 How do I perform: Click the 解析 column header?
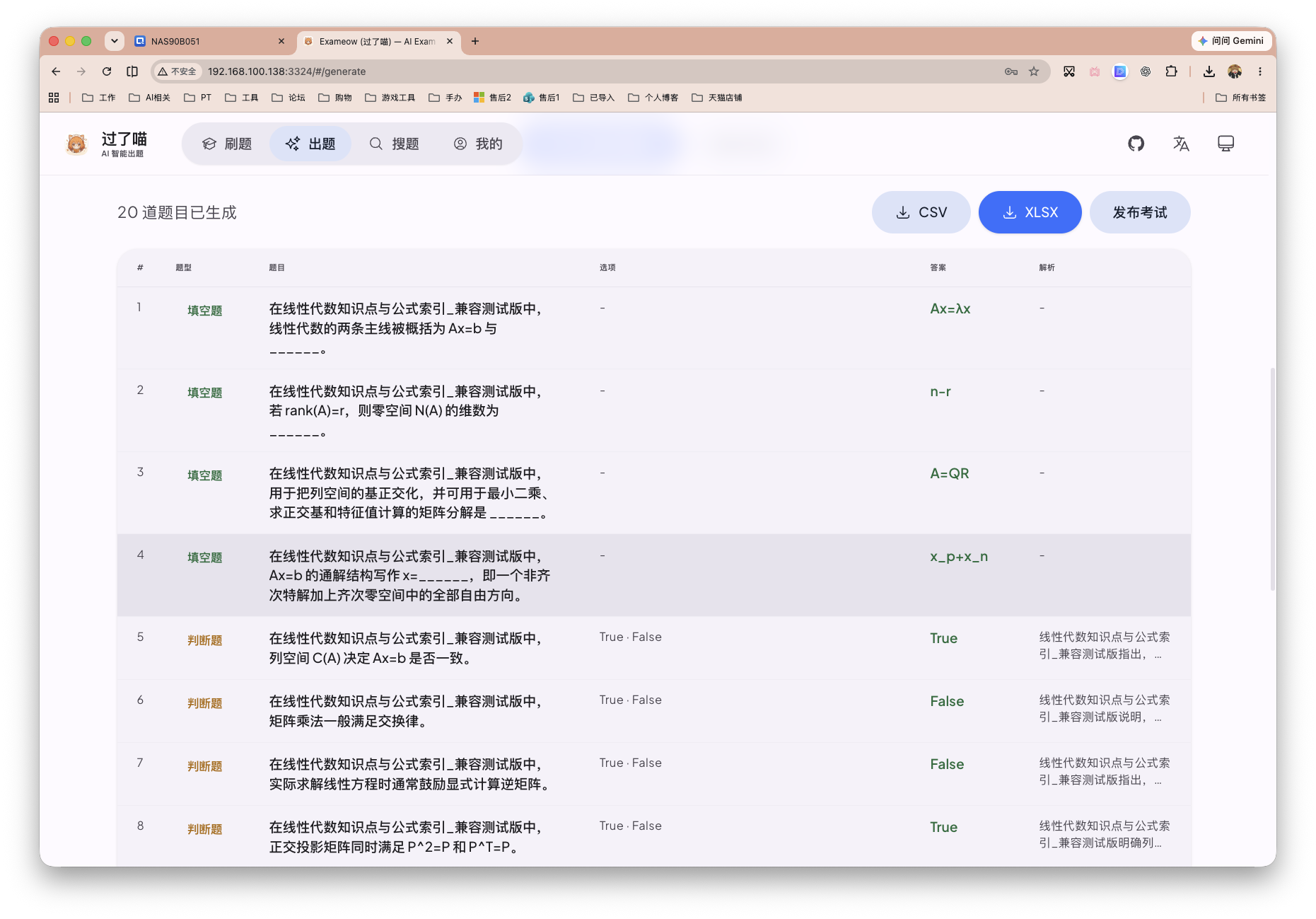(x=1047, y=267)
